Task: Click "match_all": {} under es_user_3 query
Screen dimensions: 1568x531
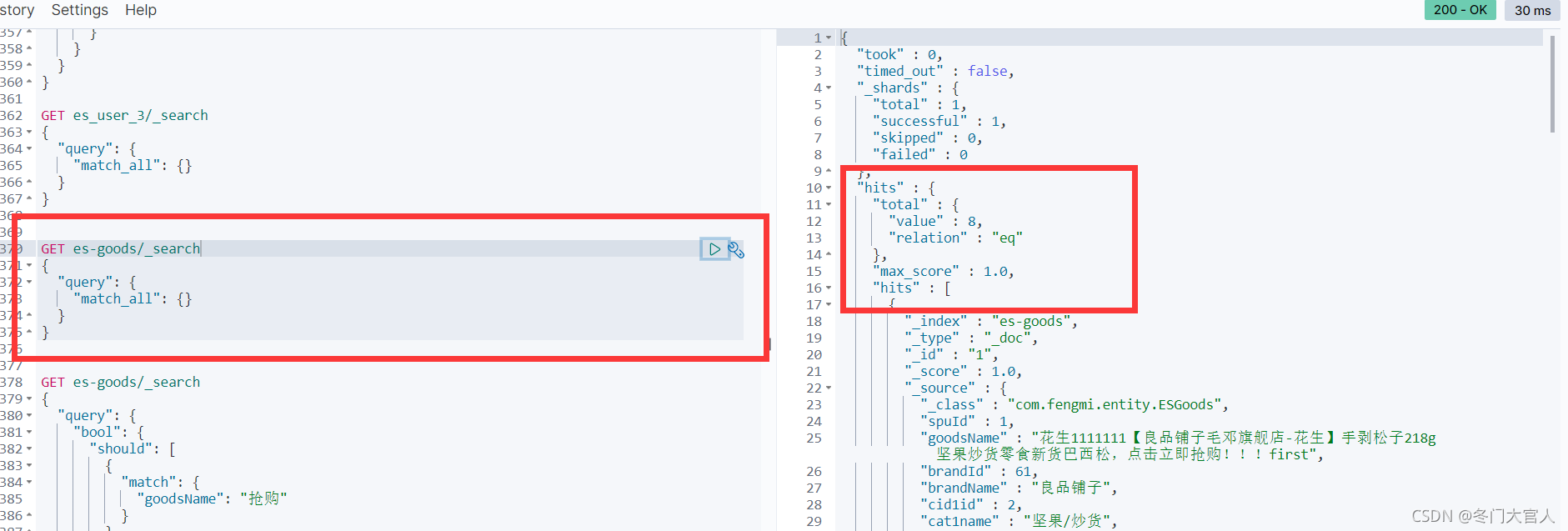Action: click(133, 165)
